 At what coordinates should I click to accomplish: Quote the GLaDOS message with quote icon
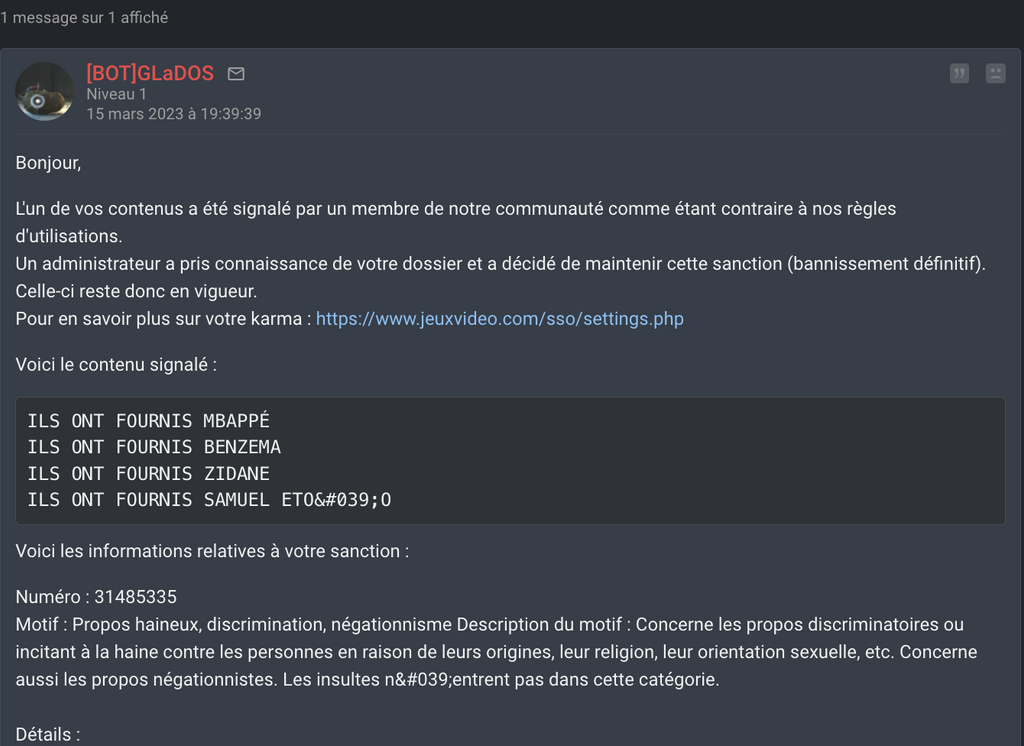point(959,73)
